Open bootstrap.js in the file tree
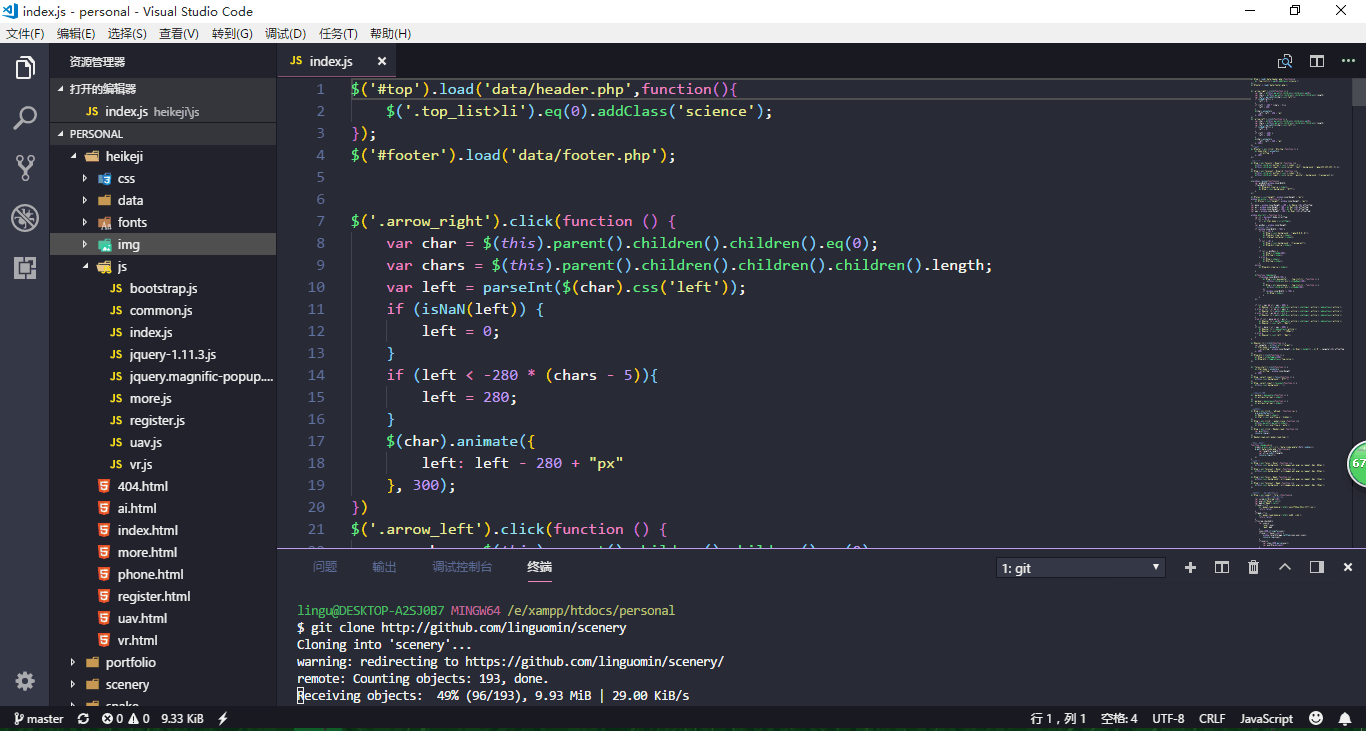The width and height of the screenshot is (1366, 731). click(x=163, y=288)
